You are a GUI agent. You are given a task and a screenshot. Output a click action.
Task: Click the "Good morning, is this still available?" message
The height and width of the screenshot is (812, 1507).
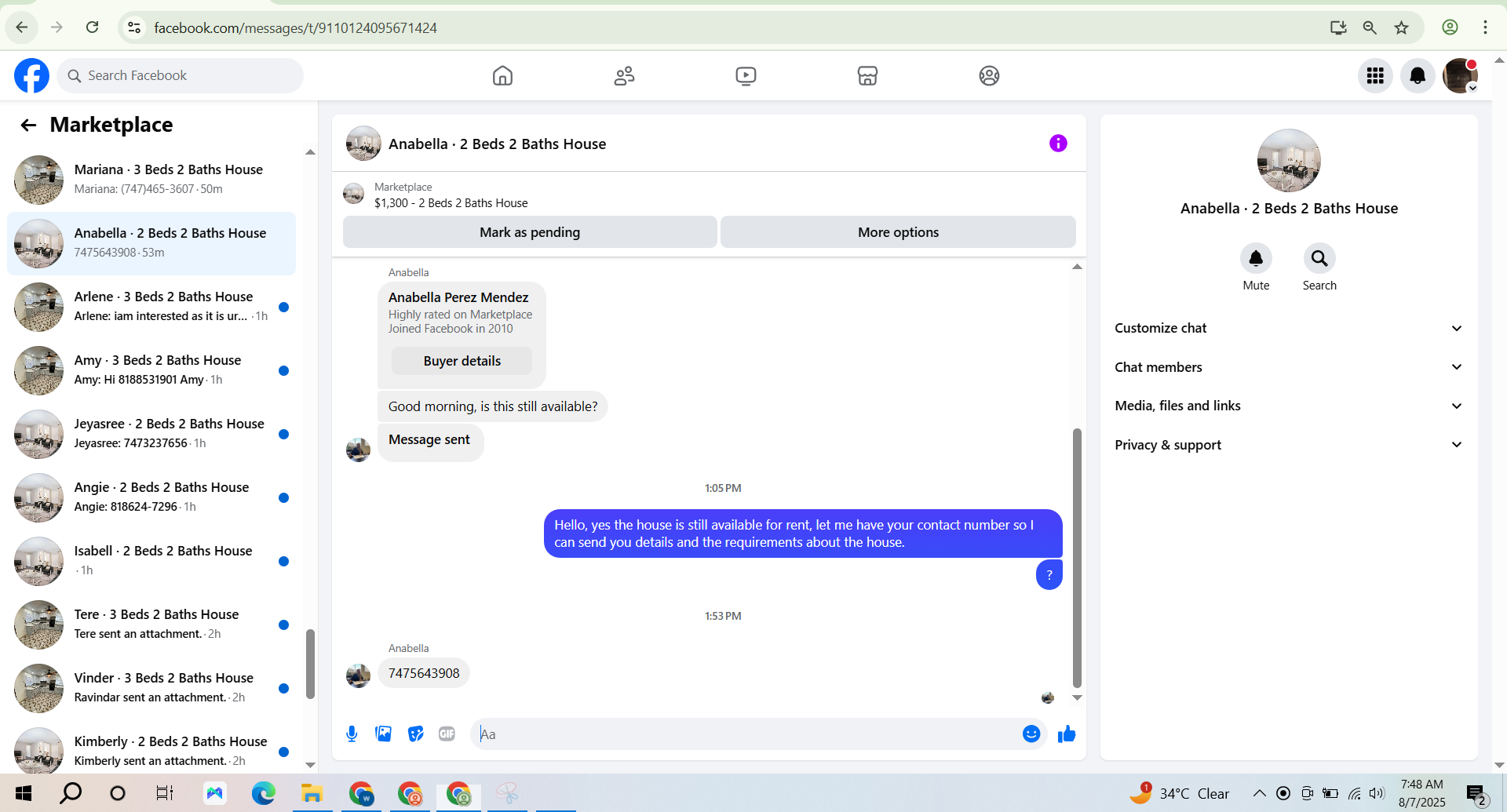coord(493,406)
